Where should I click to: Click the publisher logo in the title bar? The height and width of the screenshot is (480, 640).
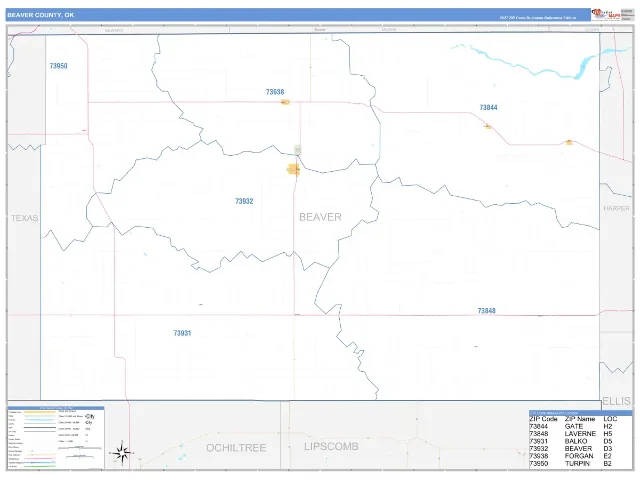[606, 14]
